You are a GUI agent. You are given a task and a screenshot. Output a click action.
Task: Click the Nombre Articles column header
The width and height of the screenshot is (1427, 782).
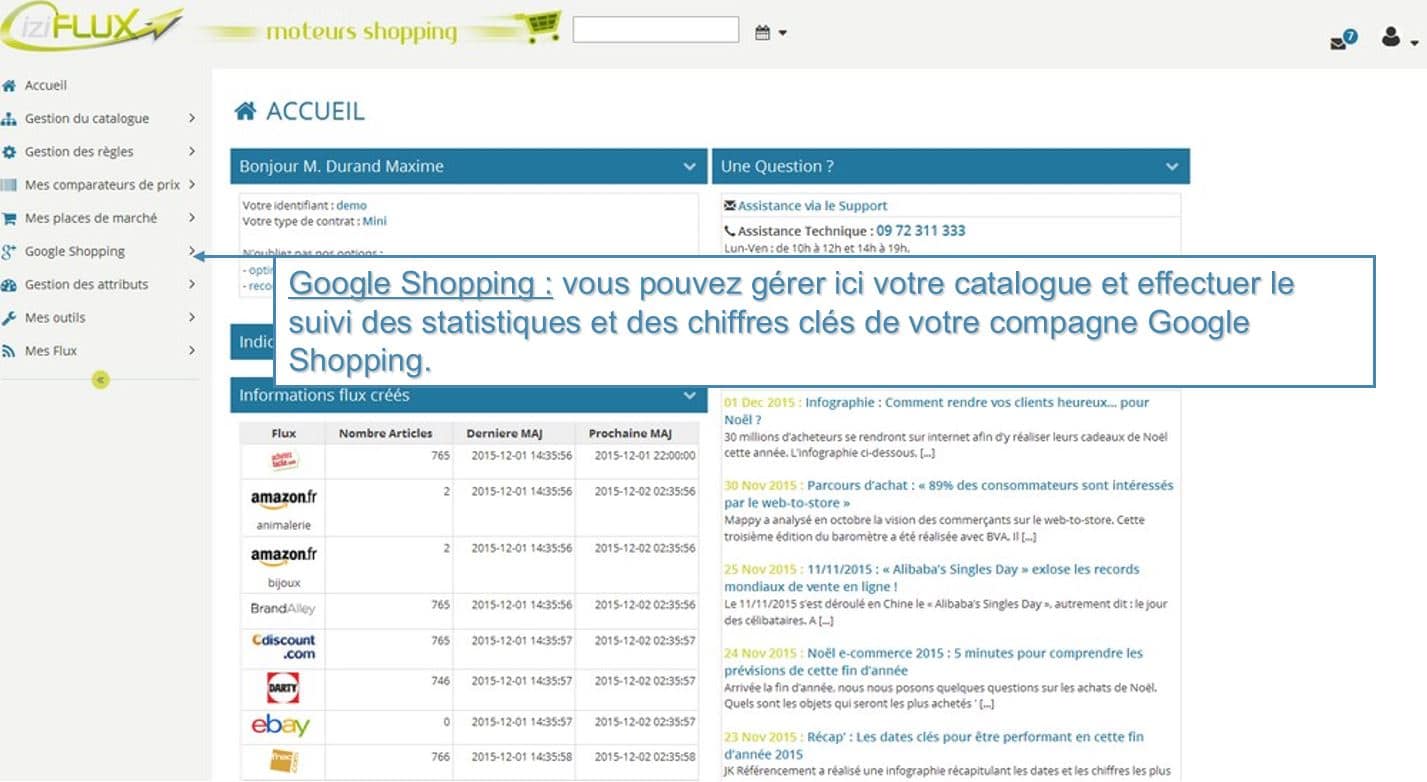click(x=386, y=433)
